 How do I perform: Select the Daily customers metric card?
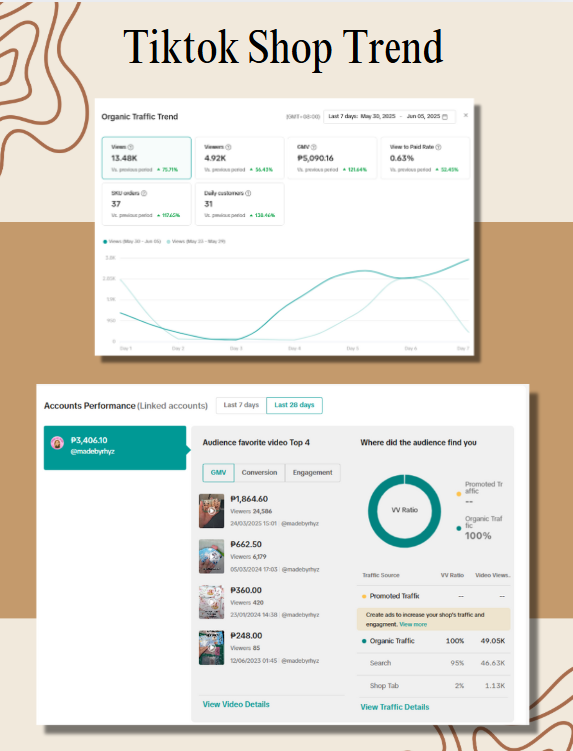tap(240, 204)
